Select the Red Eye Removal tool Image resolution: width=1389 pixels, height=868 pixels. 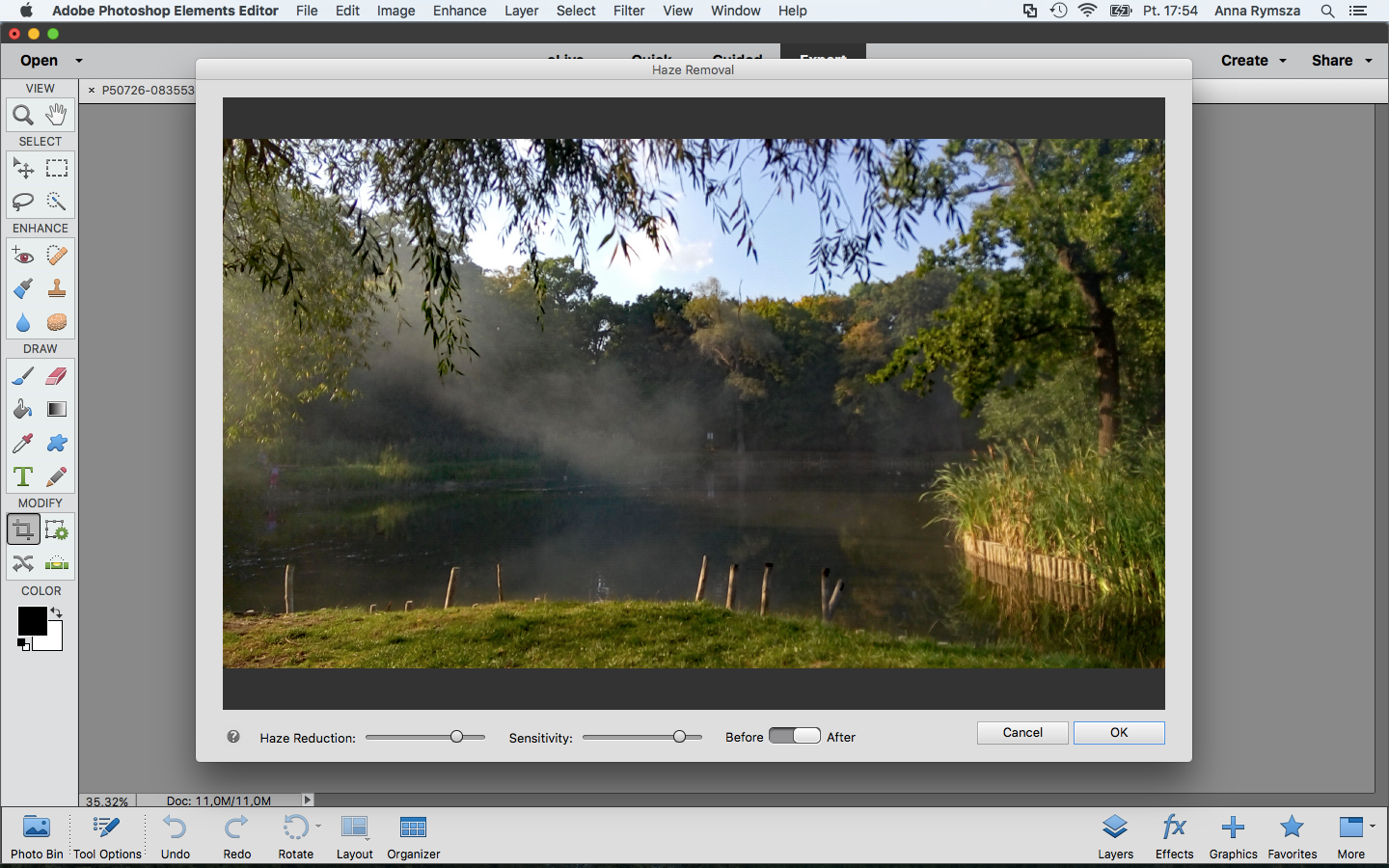click(23, 256)
